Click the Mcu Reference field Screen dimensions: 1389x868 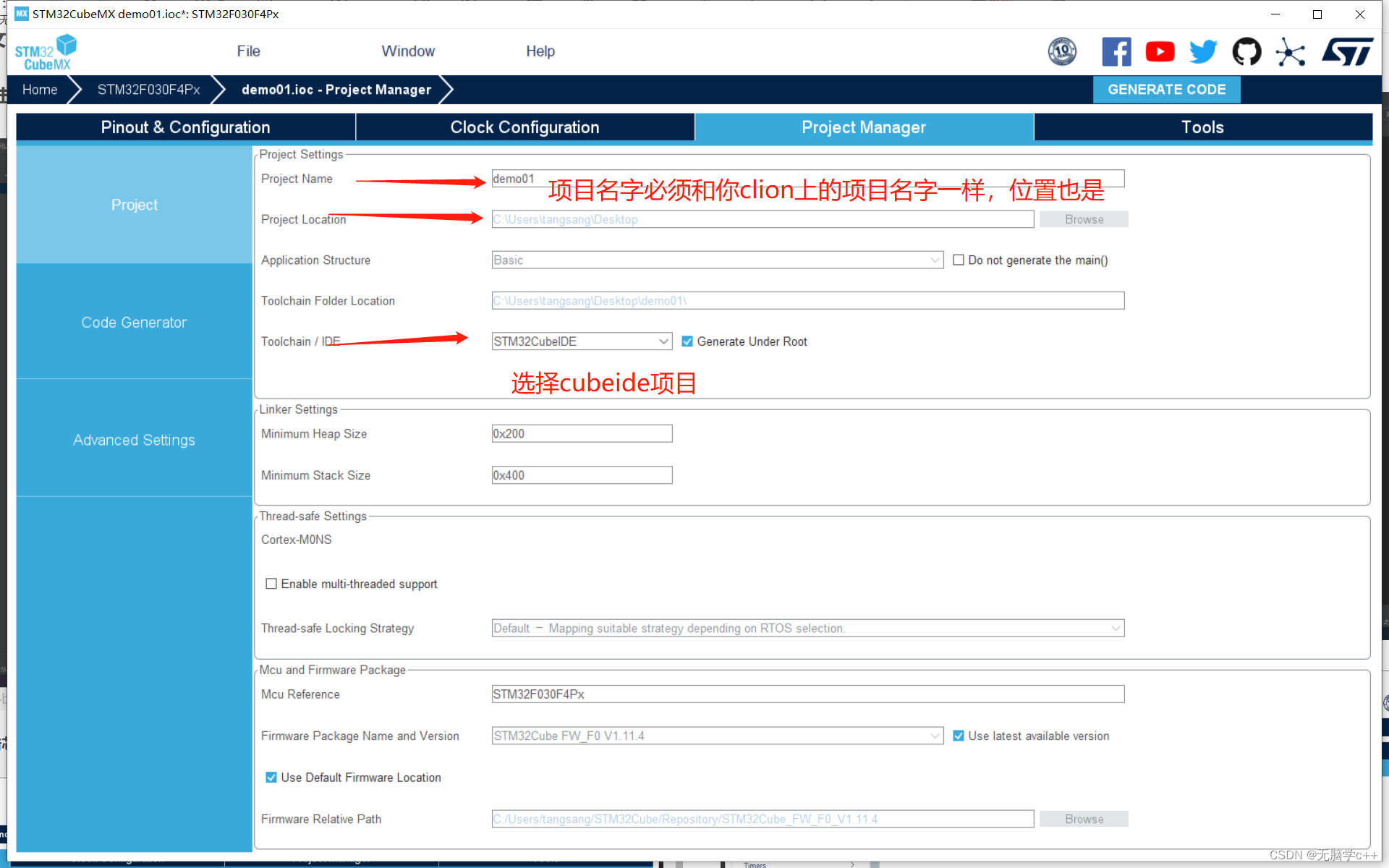808,694
